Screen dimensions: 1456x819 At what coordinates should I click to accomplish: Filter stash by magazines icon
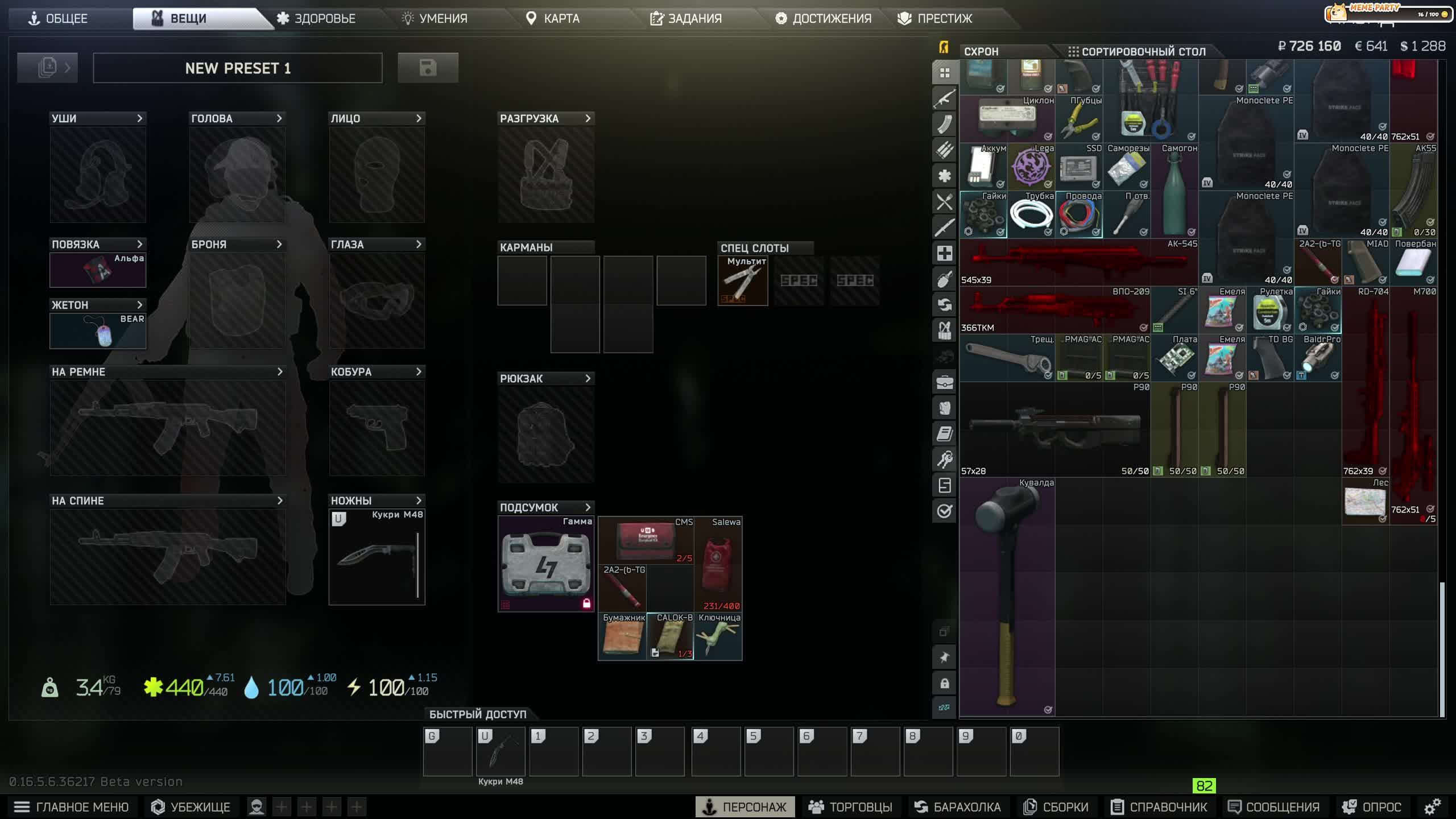(x=944, y=124)
